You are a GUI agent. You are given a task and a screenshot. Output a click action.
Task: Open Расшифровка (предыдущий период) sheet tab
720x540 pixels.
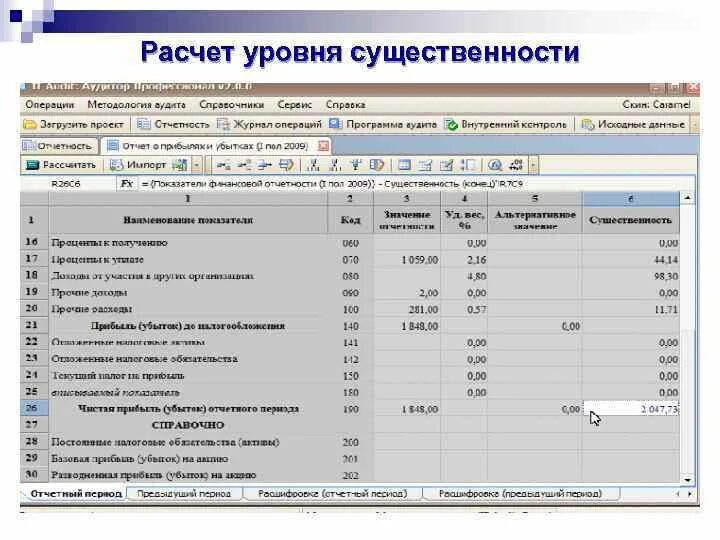[x=520, y=494]
